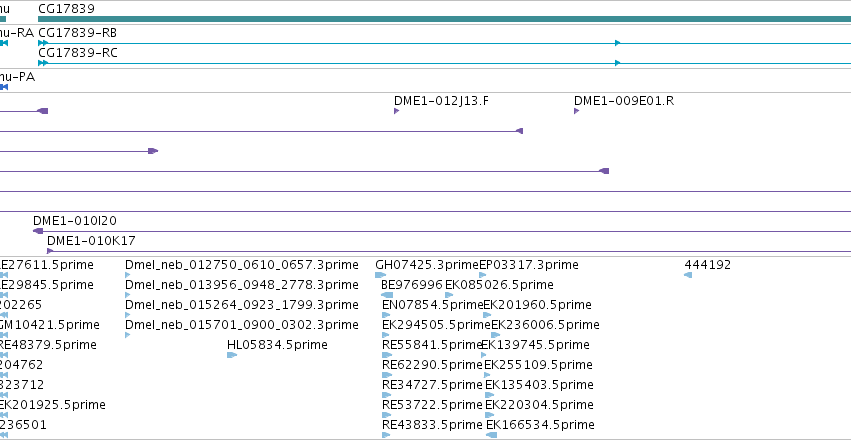Click the DME1-012J13.F arrow marker

point(396,111)
